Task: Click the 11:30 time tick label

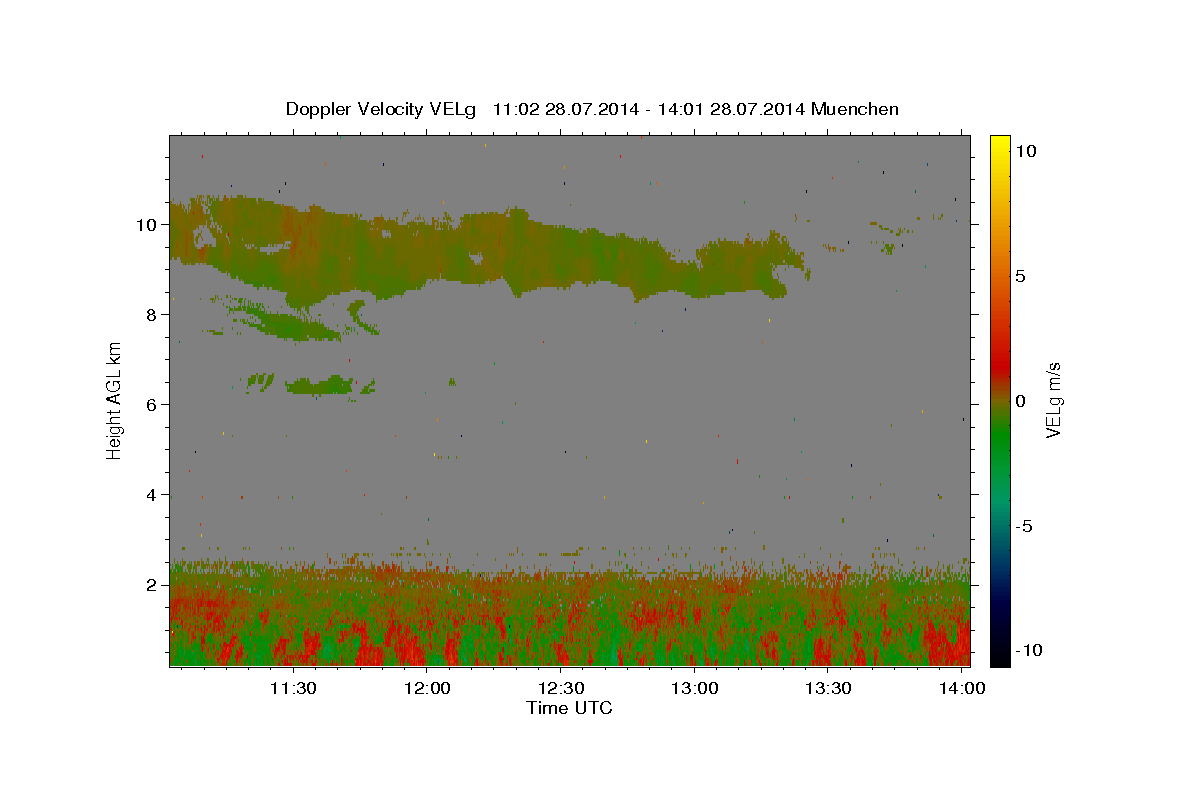Action: 294,688
